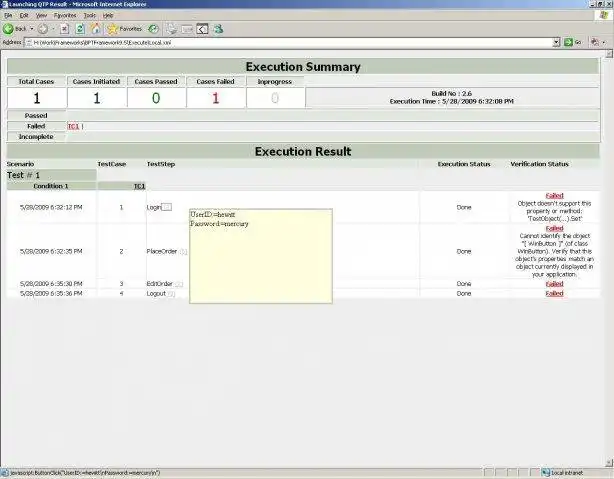Open the Back history dropdown arrow
614x479 pixels.
(x=32, y=29)
